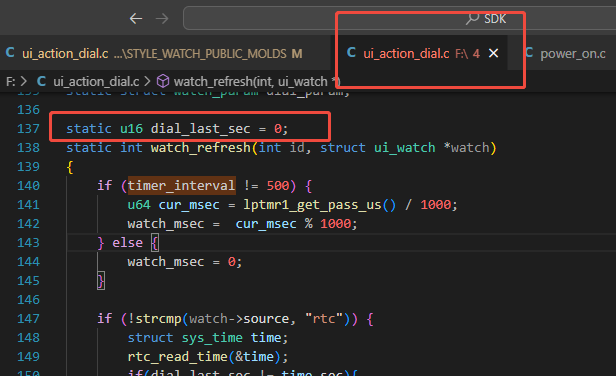Viewport: 616px width, 376px height.
Task: Select the highlighted timer_interval identifier
Action: tap(182, 185)
